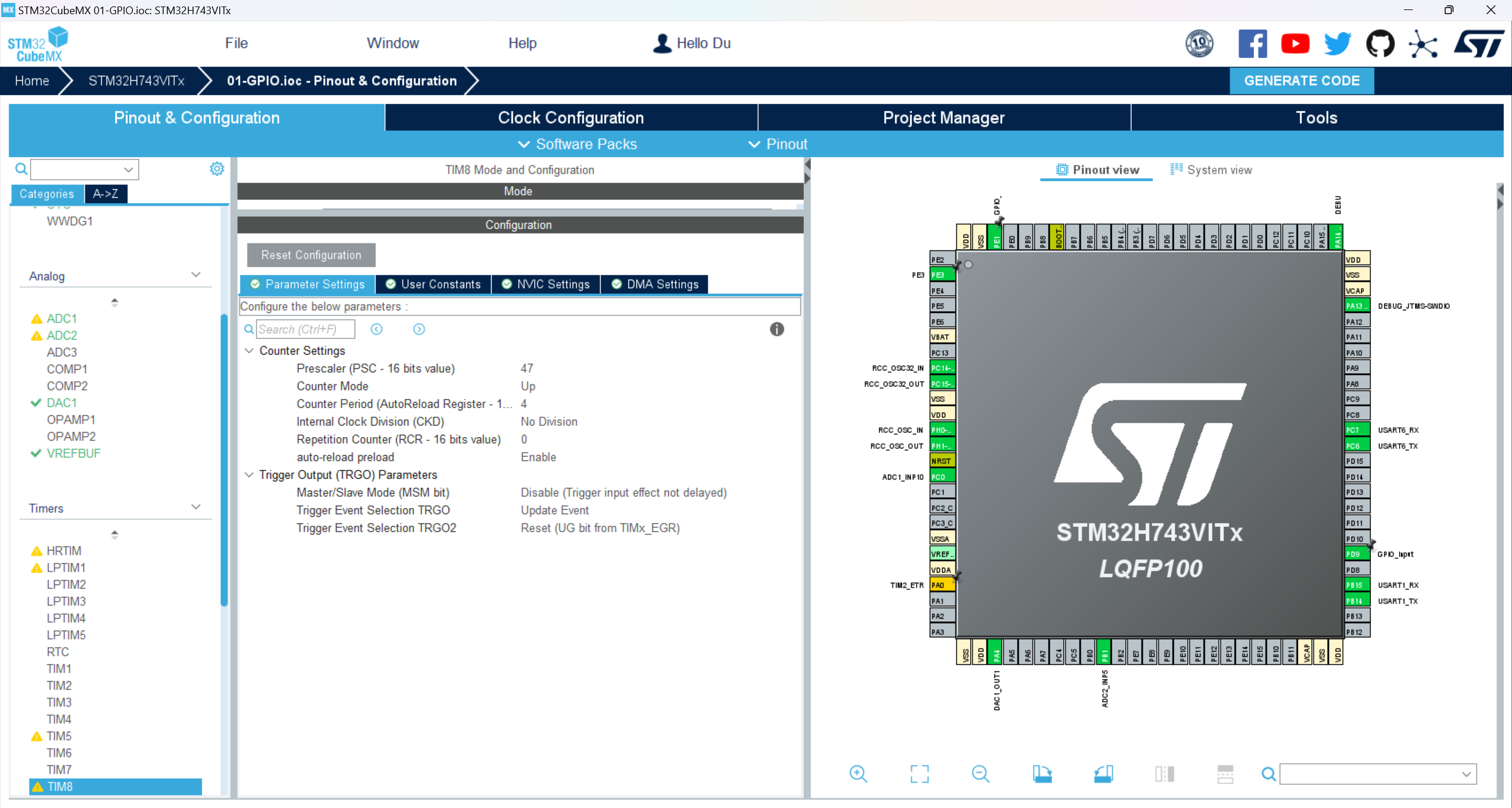Viewport: 1512px width, 808px height.
Task: Switch to A->Z sorting tab
Action: [x=105, y=194]
